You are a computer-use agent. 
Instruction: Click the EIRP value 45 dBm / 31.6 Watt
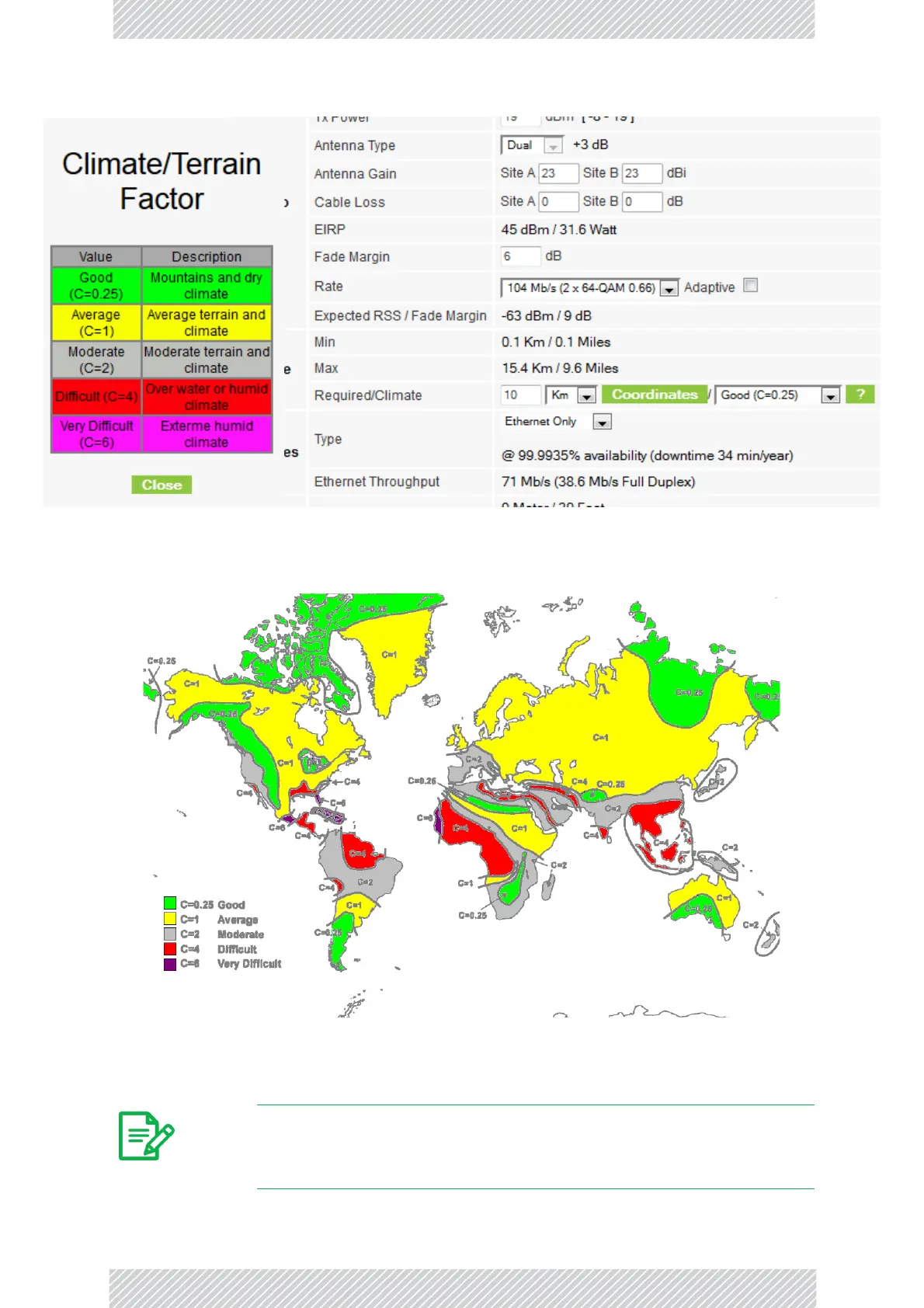tap(559, 230)
